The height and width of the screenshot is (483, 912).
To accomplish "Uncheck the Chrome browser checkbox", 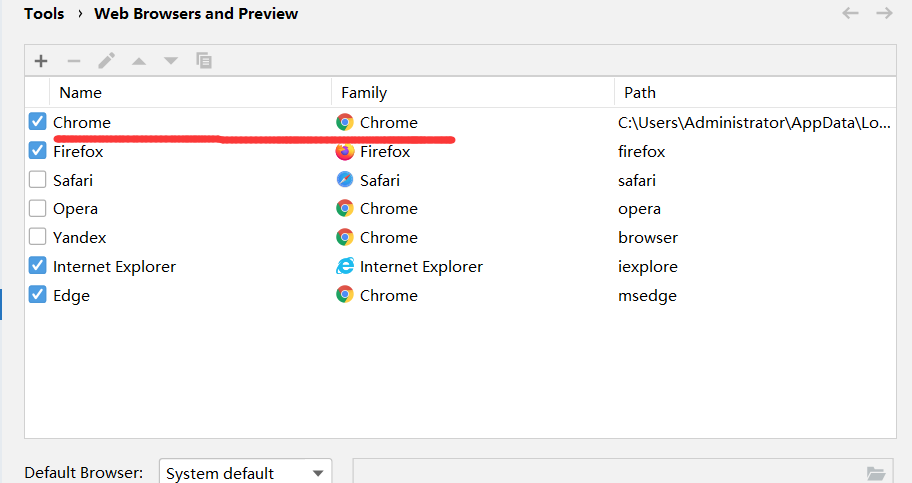I will [38, 122].
